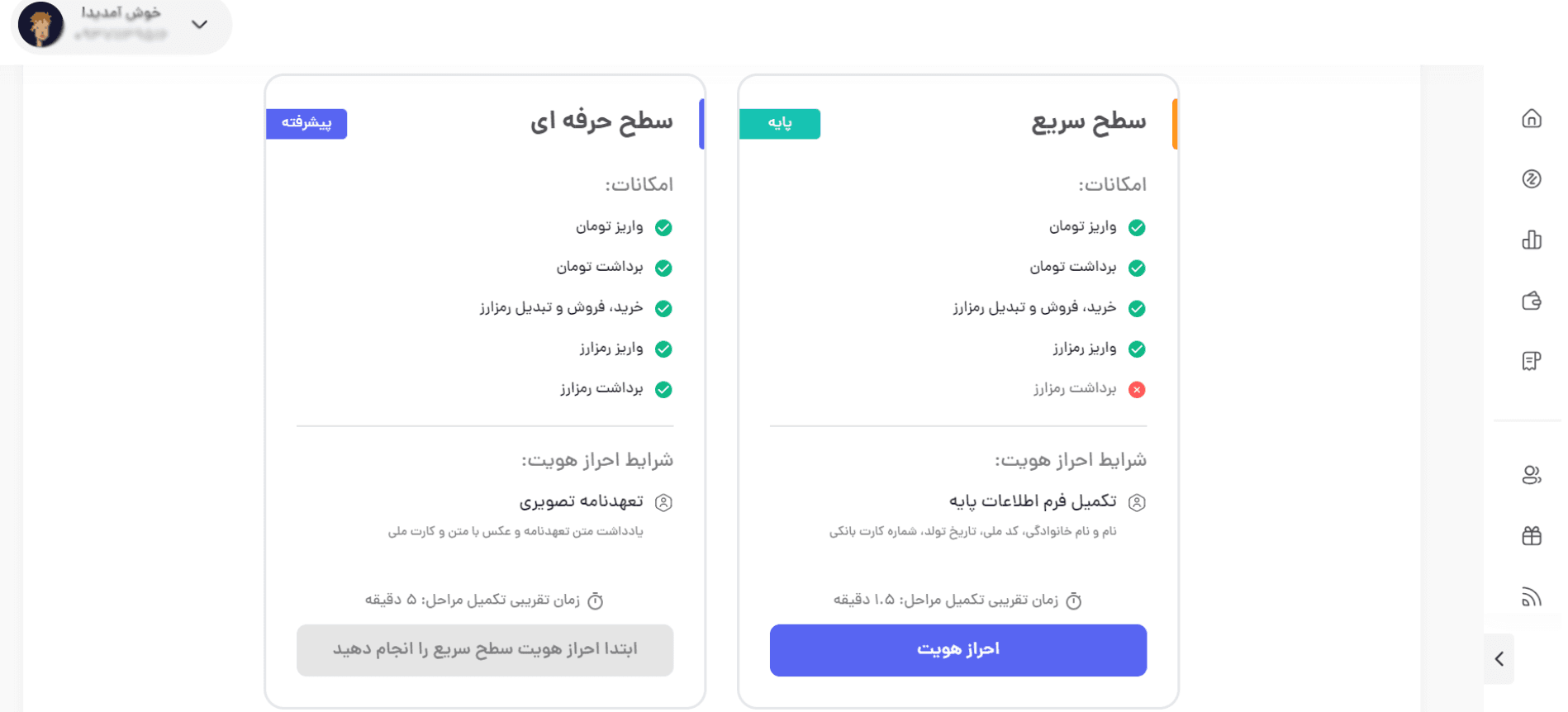Click the gift box icon in sidebar

point(1531,536)
